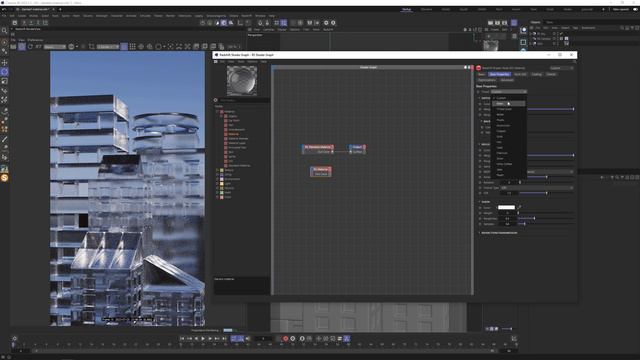Screen dimensions: 640x360
Task: Open the search magnifier in left toolbar
Action: click(x=4, y=31)
